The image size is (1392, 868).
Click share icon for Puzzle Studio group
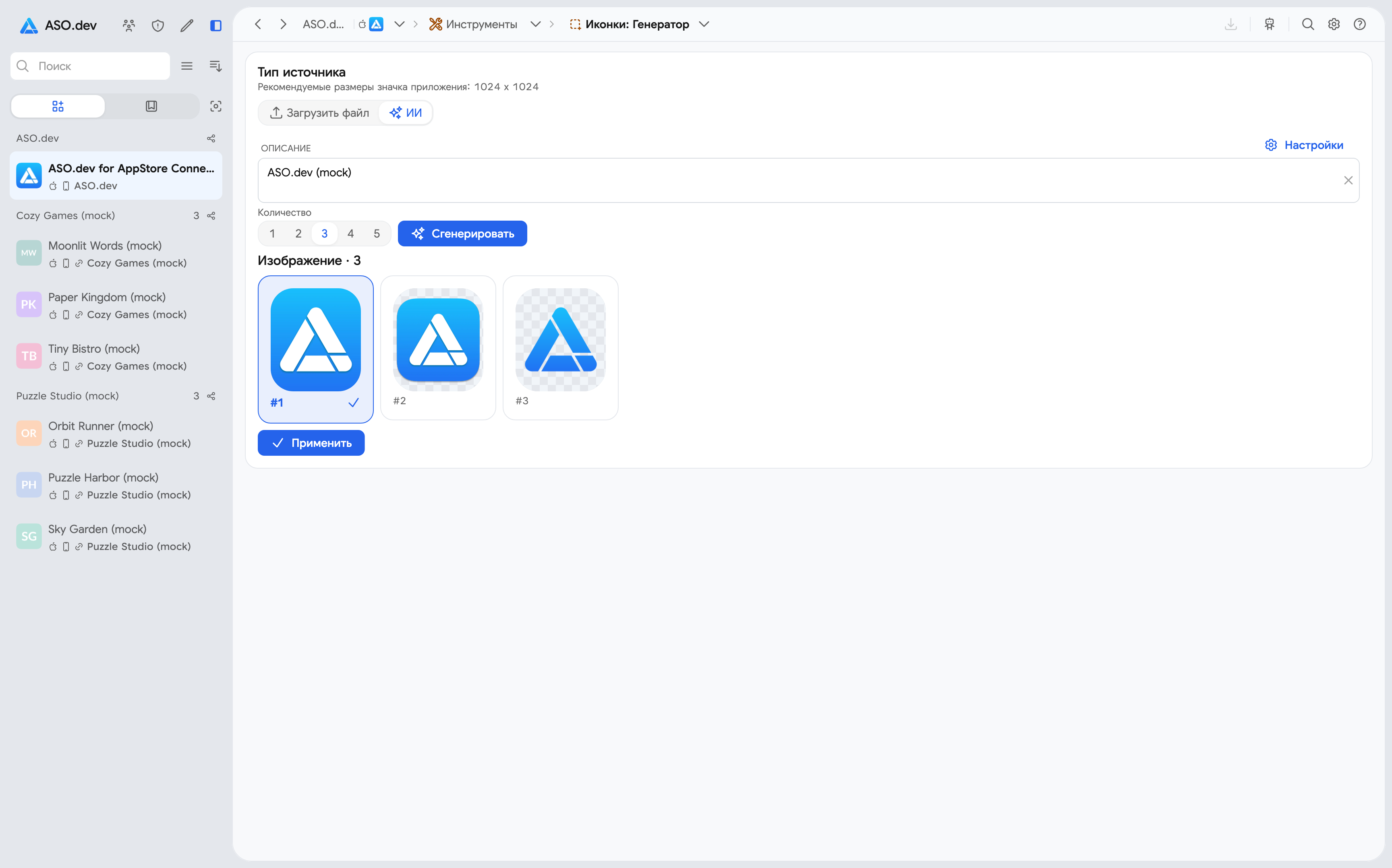(211, 396)
